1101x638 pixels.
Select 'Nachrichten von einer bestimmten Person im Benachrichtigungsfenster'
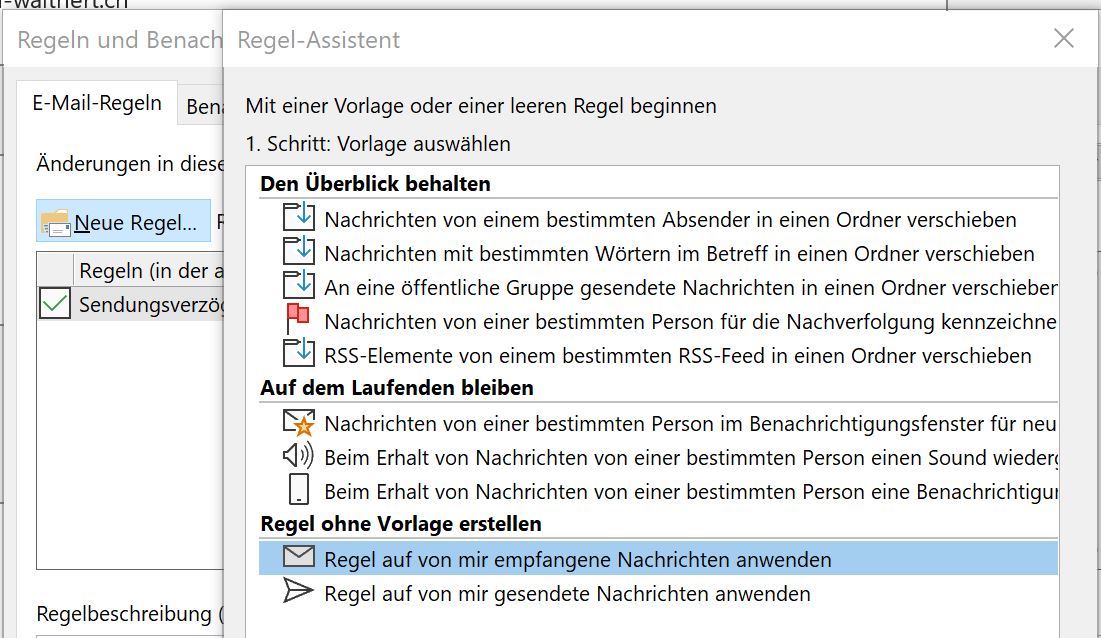pyautogui.click(x=658, y=424)
